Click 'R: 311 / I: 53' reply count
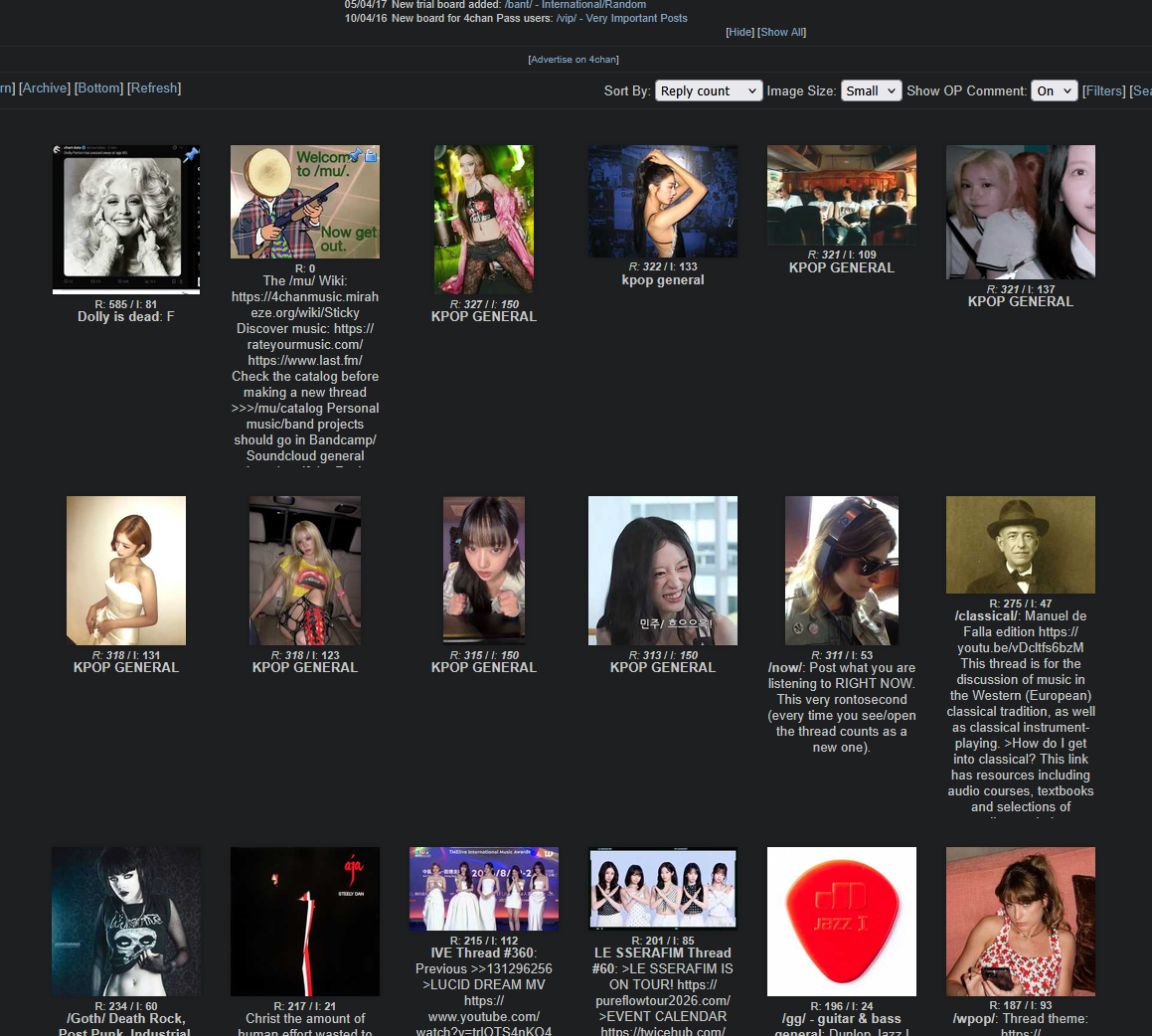1152x1036 pixels. click(841, 655)
